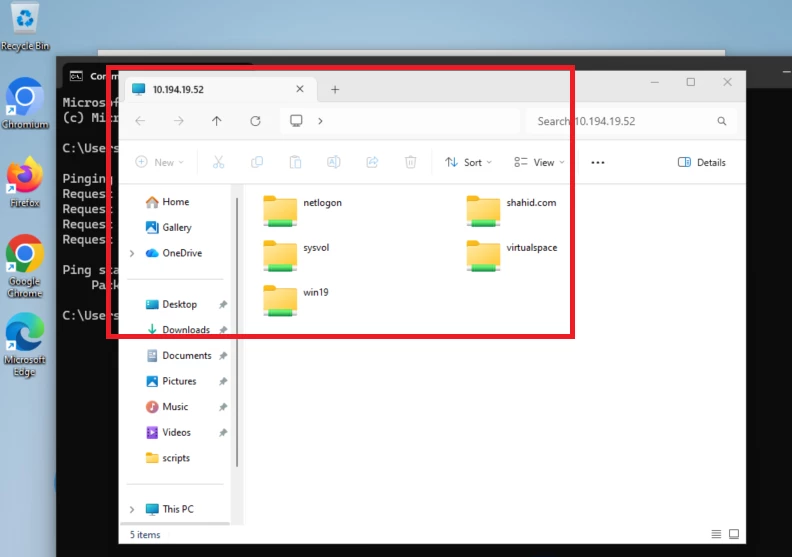Go forward with the right arrow
792x557 pixels.
[x=179, y=121]
